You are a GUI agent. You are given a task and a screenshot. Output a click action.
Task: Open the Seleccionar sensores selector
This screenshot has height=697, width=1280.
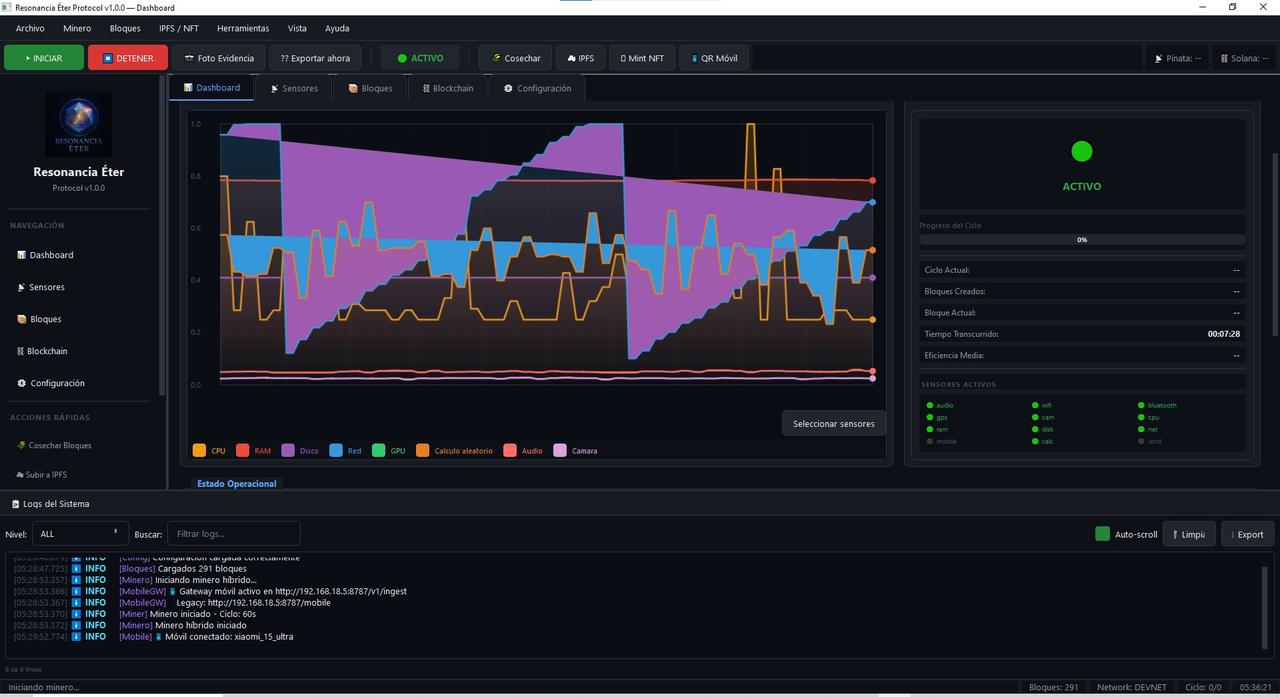pos(833,424)
